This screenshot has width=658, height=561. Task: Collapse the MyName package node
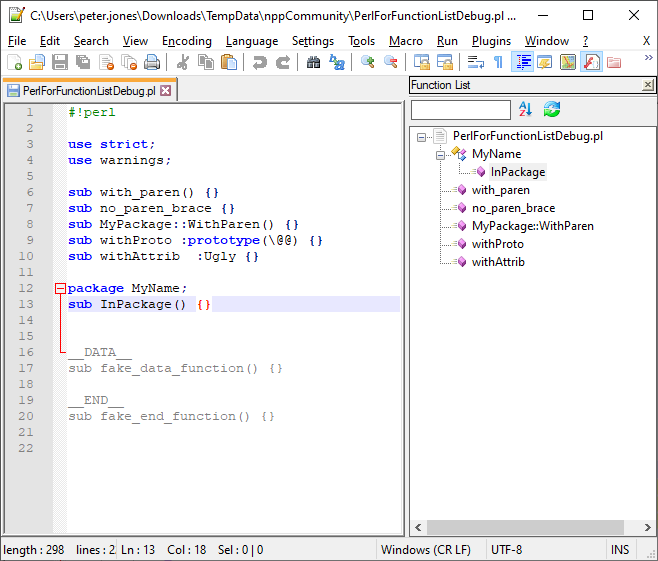pyautogui.click(x=440, y=155)
